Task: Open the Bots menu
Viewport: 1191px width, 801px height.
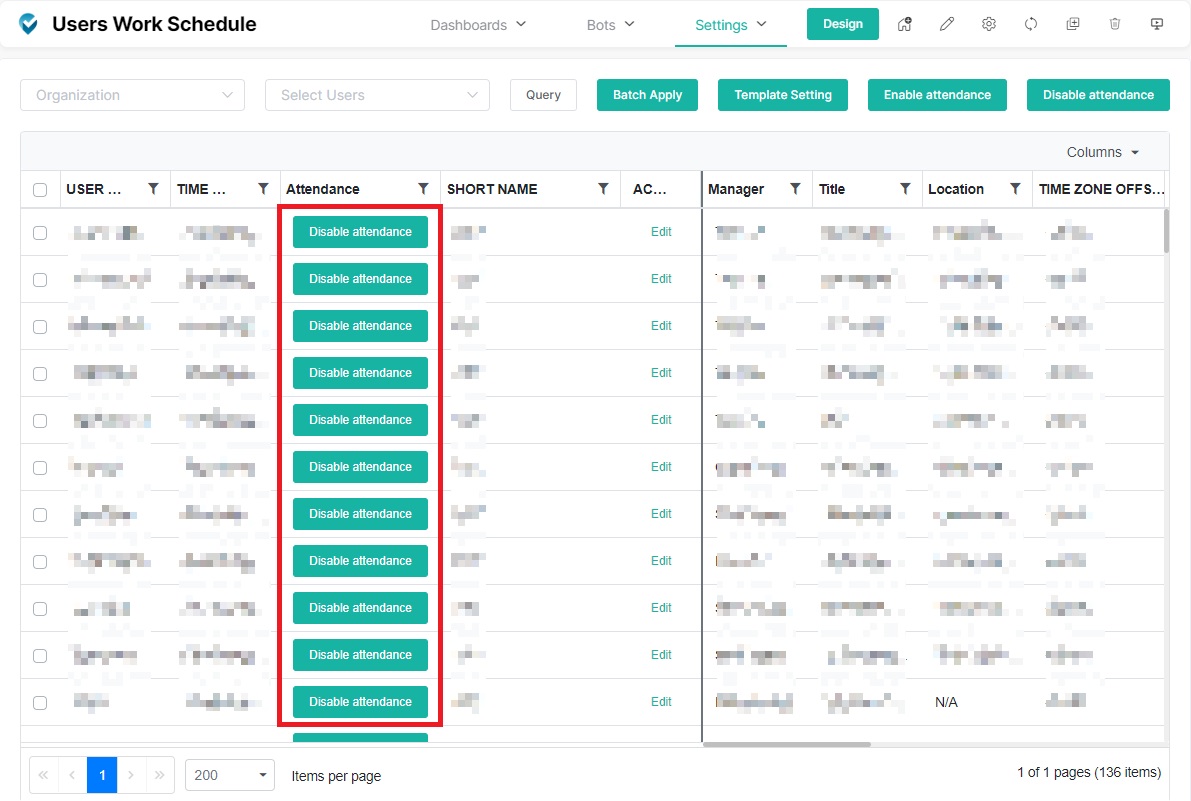Action: [610, 25]
